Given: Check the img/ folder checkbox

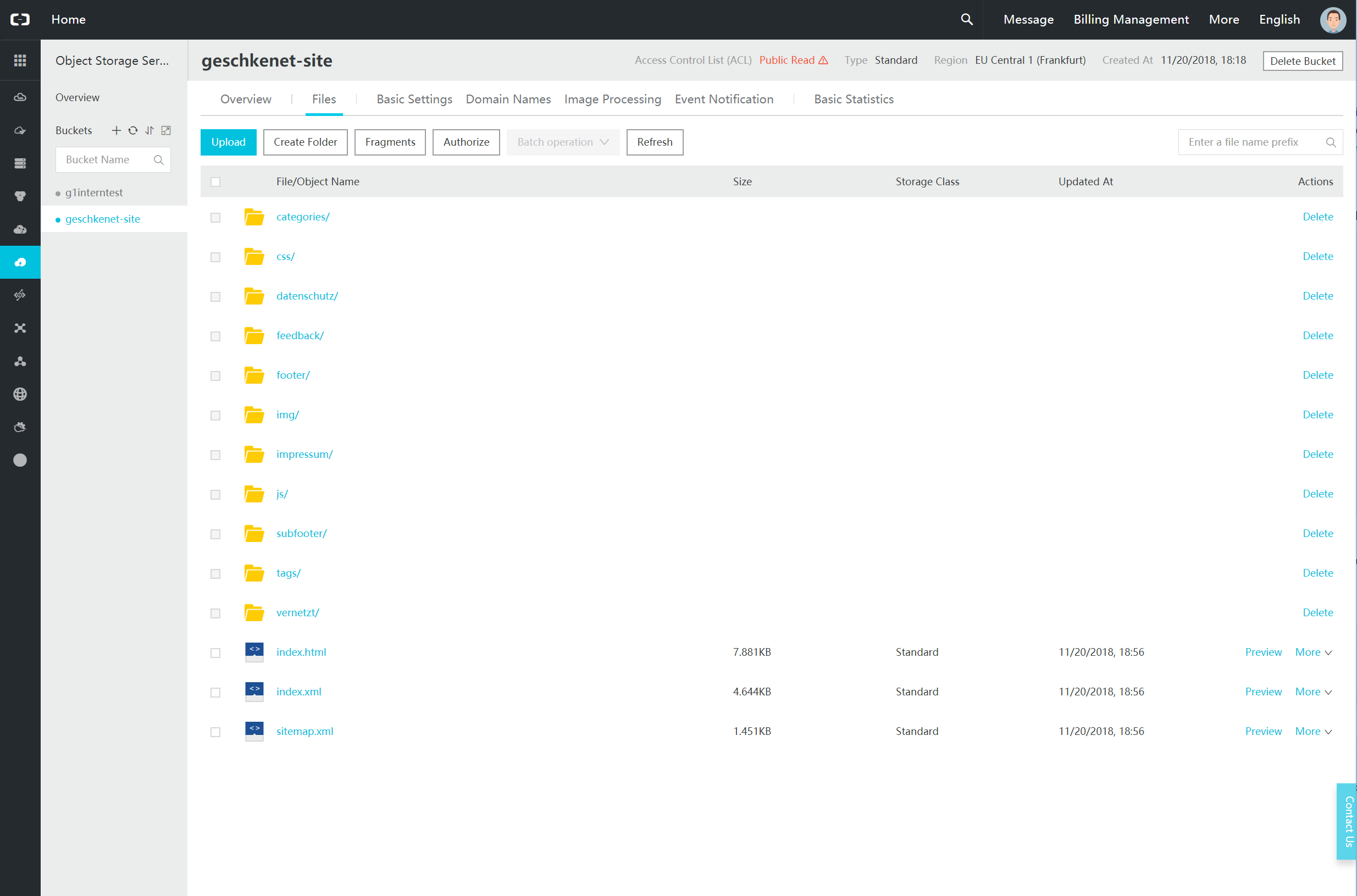Looking at the screenshot, I should [x=215, y=416].
